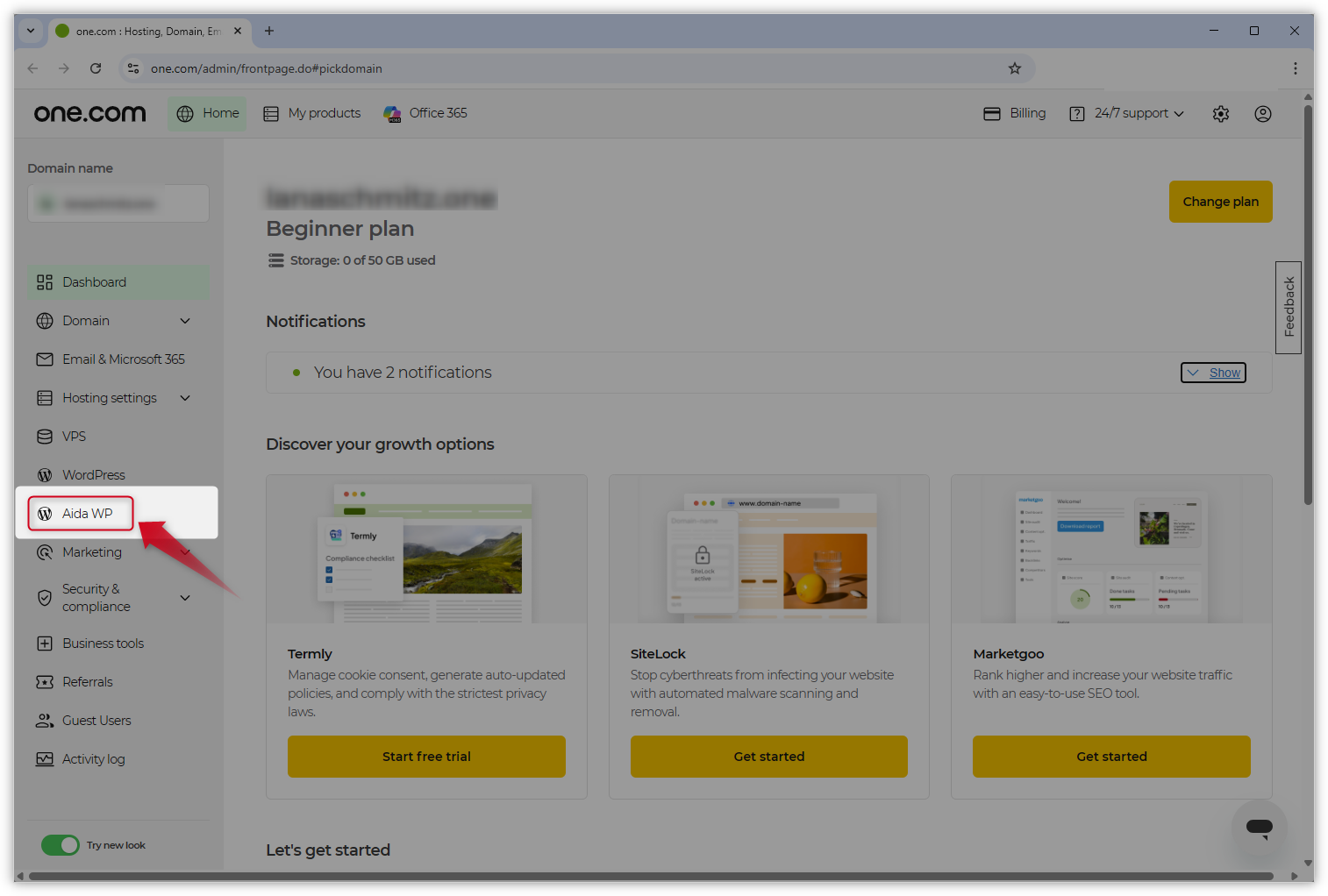Open WordPress in the sidebar
This screenshot has height=896, width=1328.
tap(118, 475)
